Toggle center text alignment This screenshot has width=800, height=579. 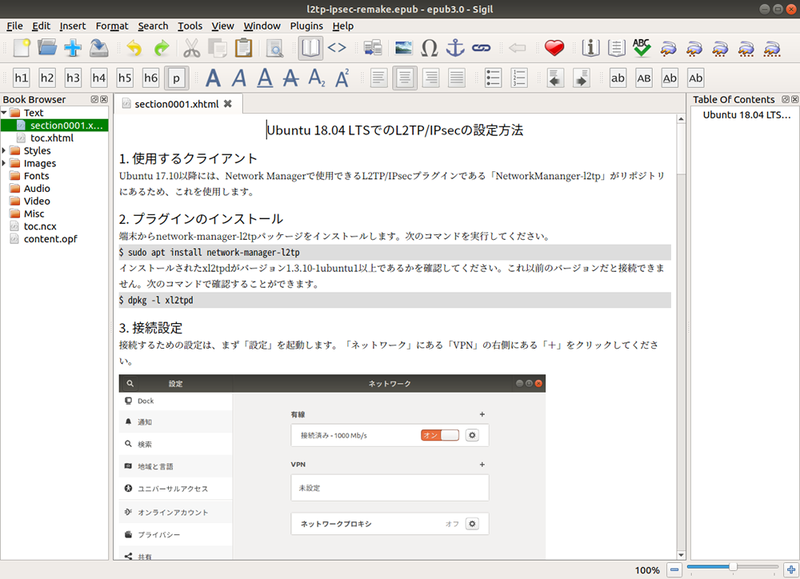coord(405,78)
